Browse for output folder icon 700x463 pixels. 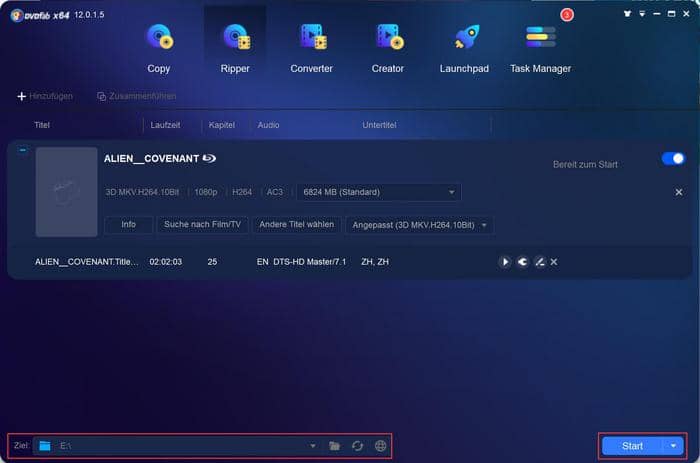334,446
